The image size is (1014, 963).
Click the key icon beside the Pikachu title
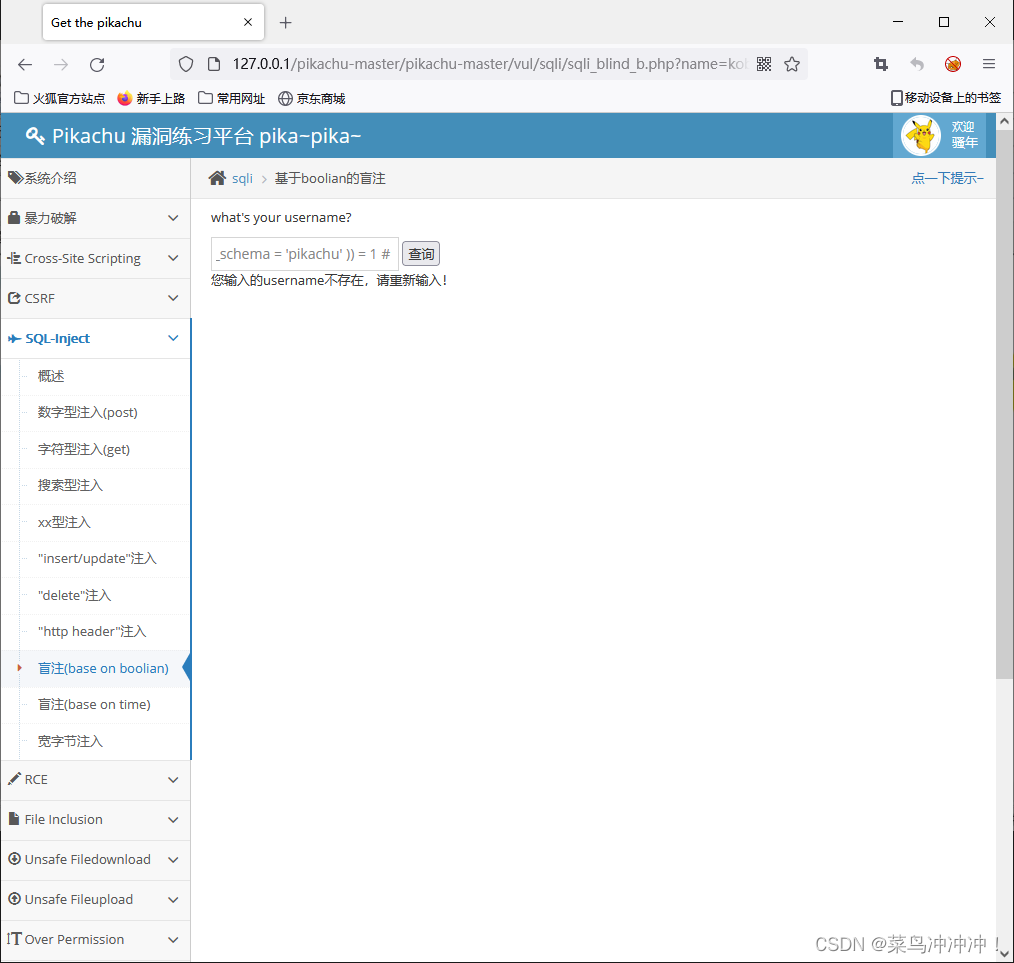click(x=35, y=136)
